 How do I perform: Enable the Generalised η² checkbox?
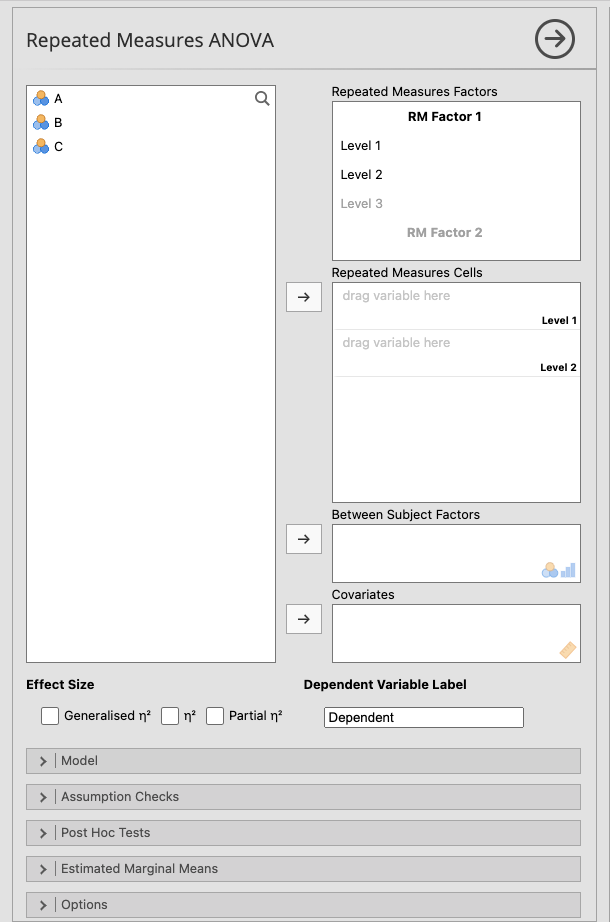[50, 716]
